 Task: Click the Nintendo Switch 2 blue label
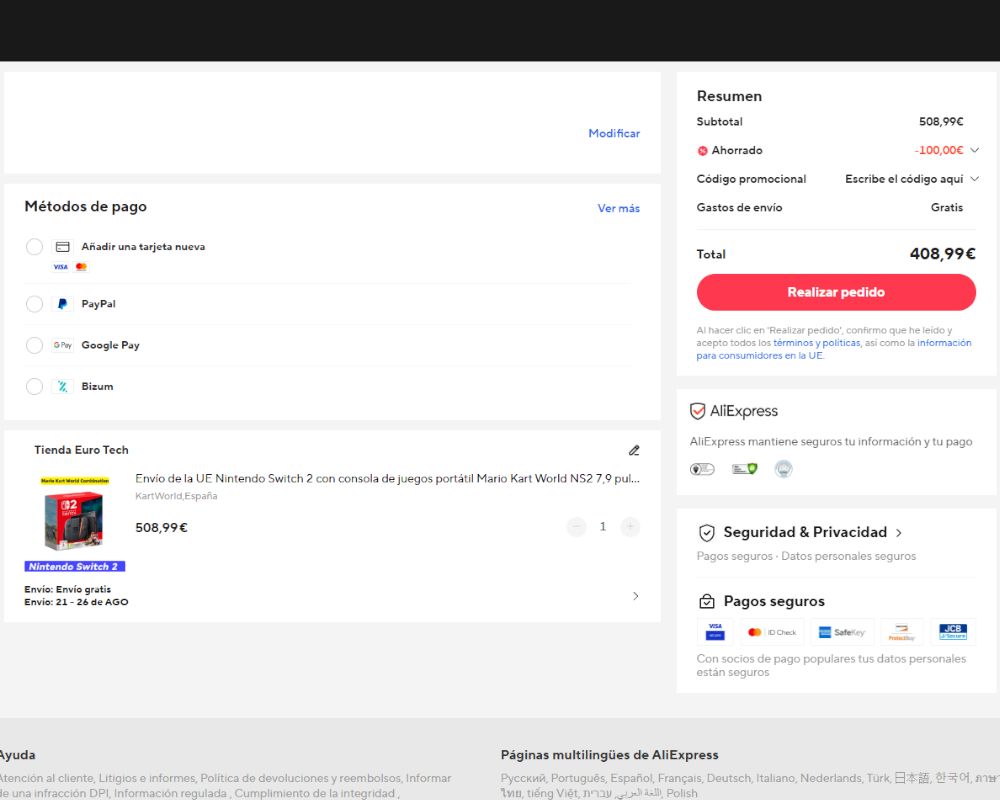(75, 567)
